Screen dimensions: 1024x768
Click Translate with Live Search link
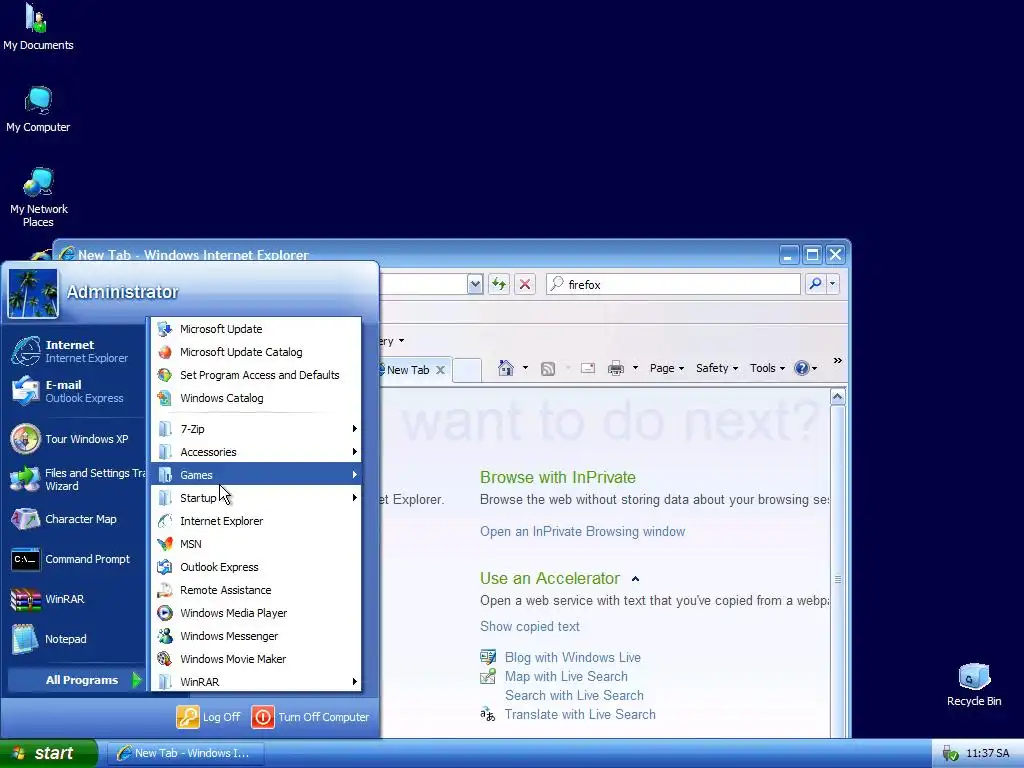coord(580,714)
